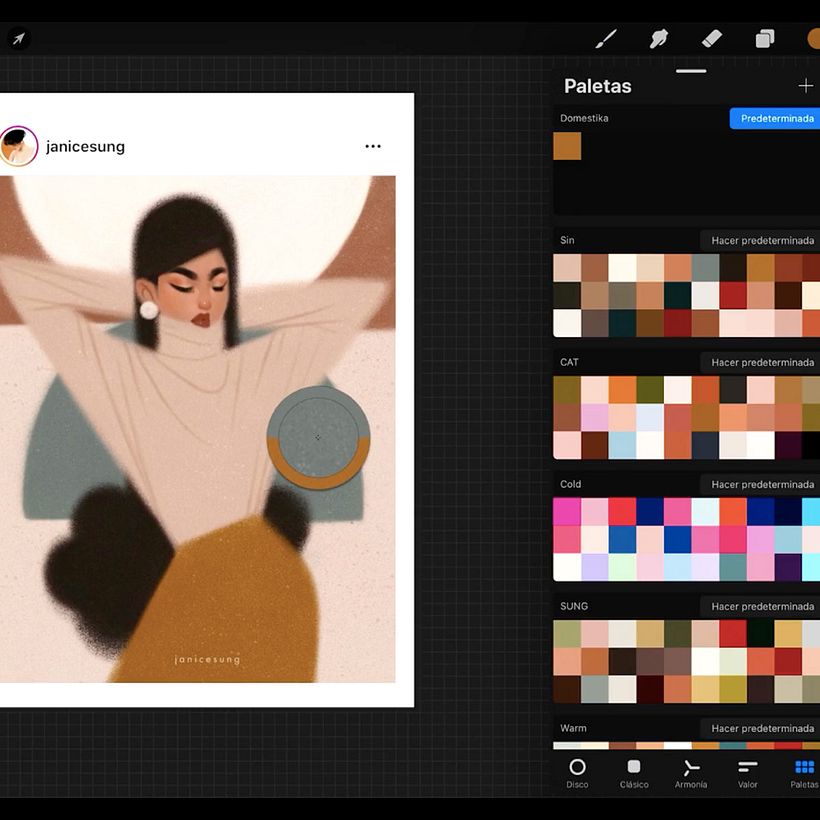Pick the orange swatch in CAT palette's top row
820x820 pixels.
pos(622,390)
